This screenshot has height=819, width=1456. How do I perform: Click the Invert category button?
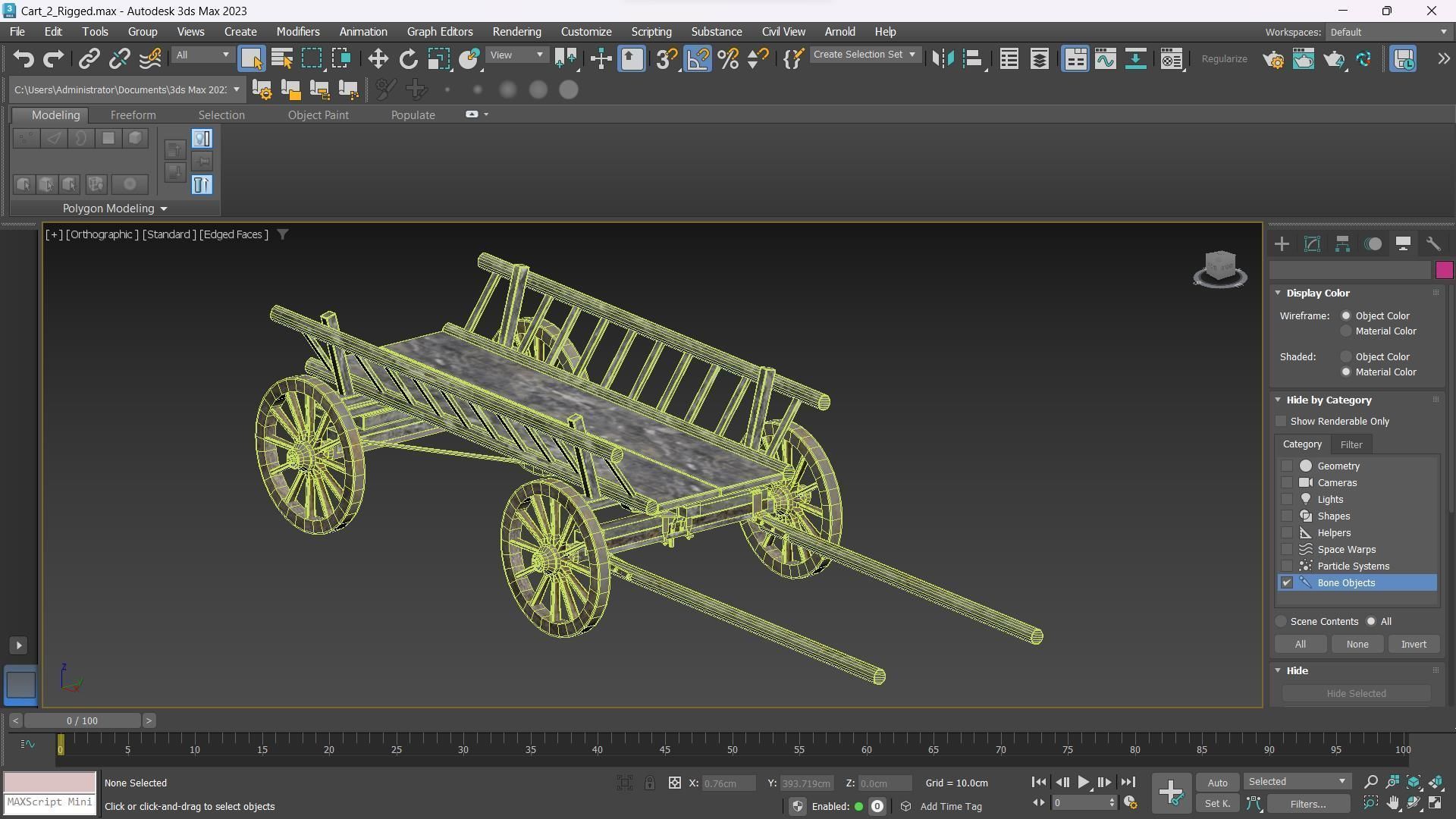click(x=1414, y=645)
